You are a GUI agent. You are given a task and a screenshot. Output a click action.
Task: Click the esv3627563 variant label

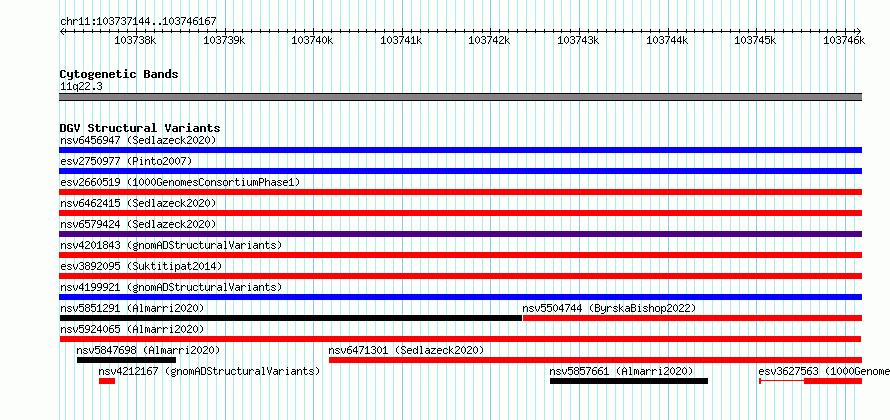(824, 371)
